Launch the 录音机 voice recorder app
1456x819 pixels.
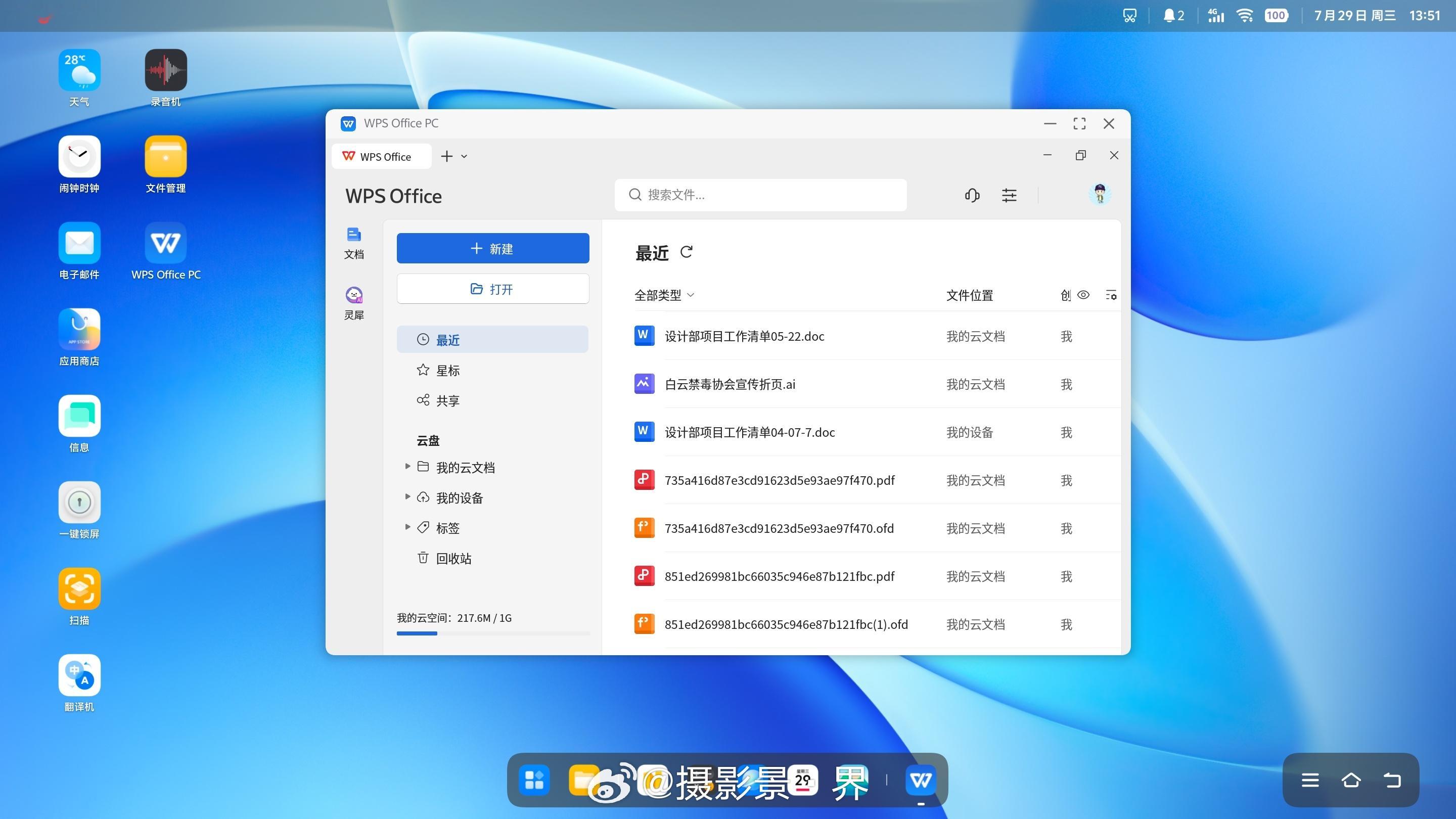[x=166, y=70]
